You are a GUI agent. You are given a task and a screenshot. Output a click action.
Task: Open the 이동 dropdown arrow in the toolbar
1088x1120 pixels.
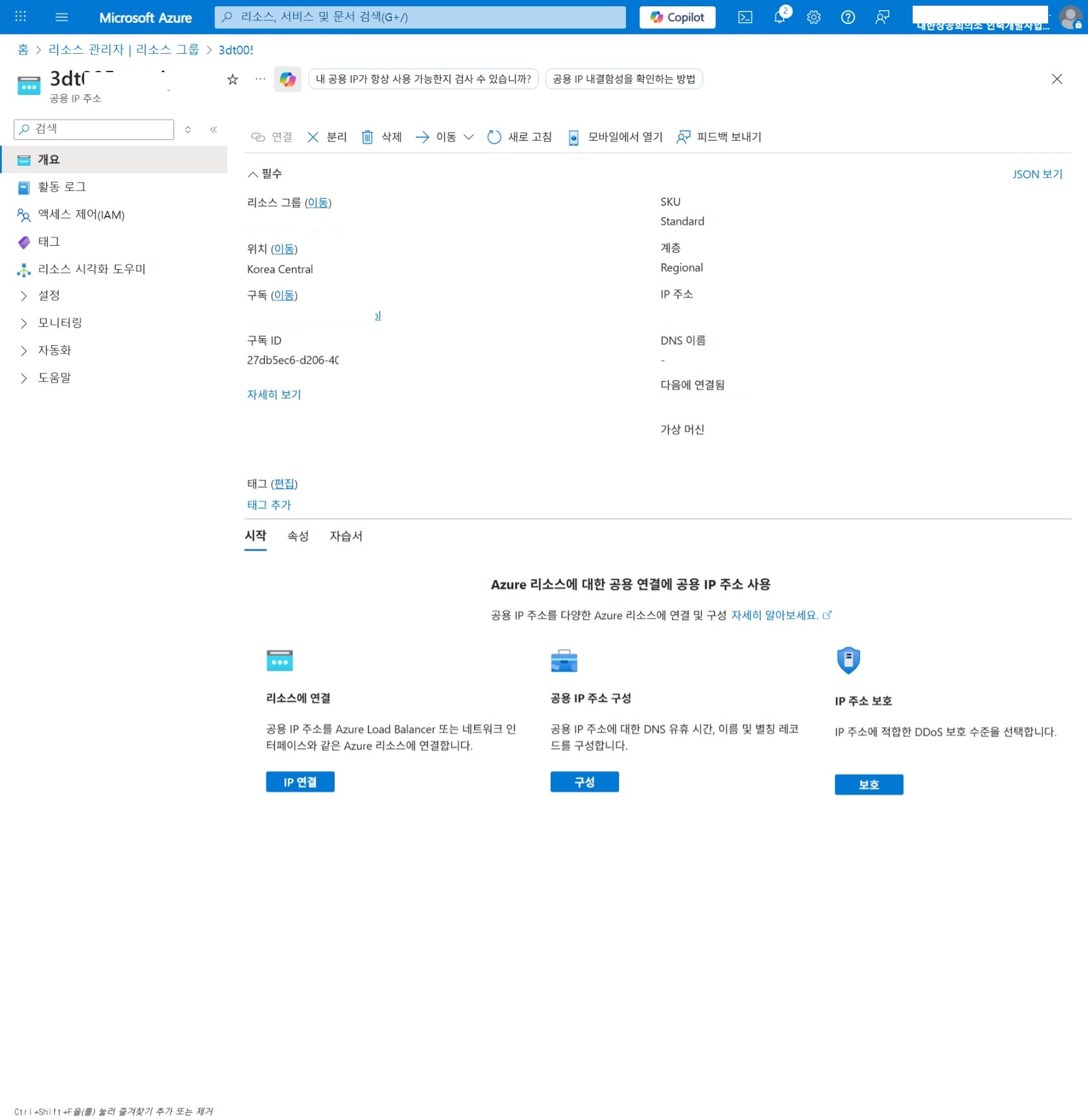click(x=469, y=137)
